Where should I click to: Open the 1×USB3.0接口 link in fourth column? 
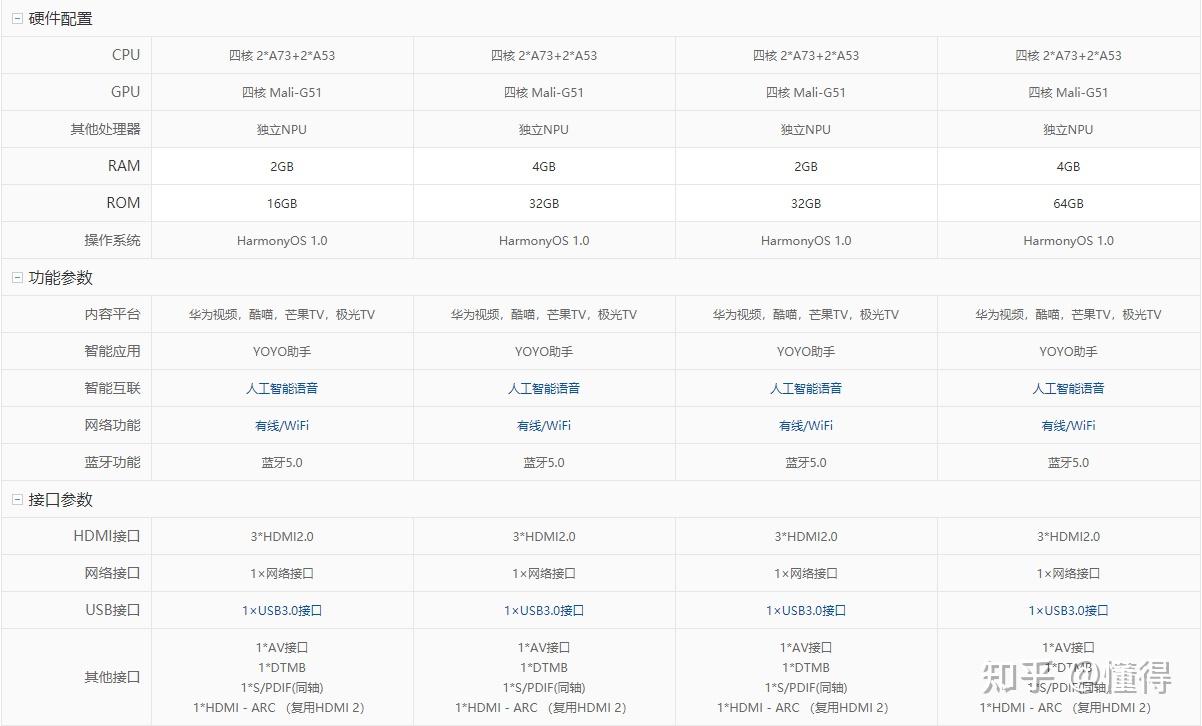[x=1068, y=610]
